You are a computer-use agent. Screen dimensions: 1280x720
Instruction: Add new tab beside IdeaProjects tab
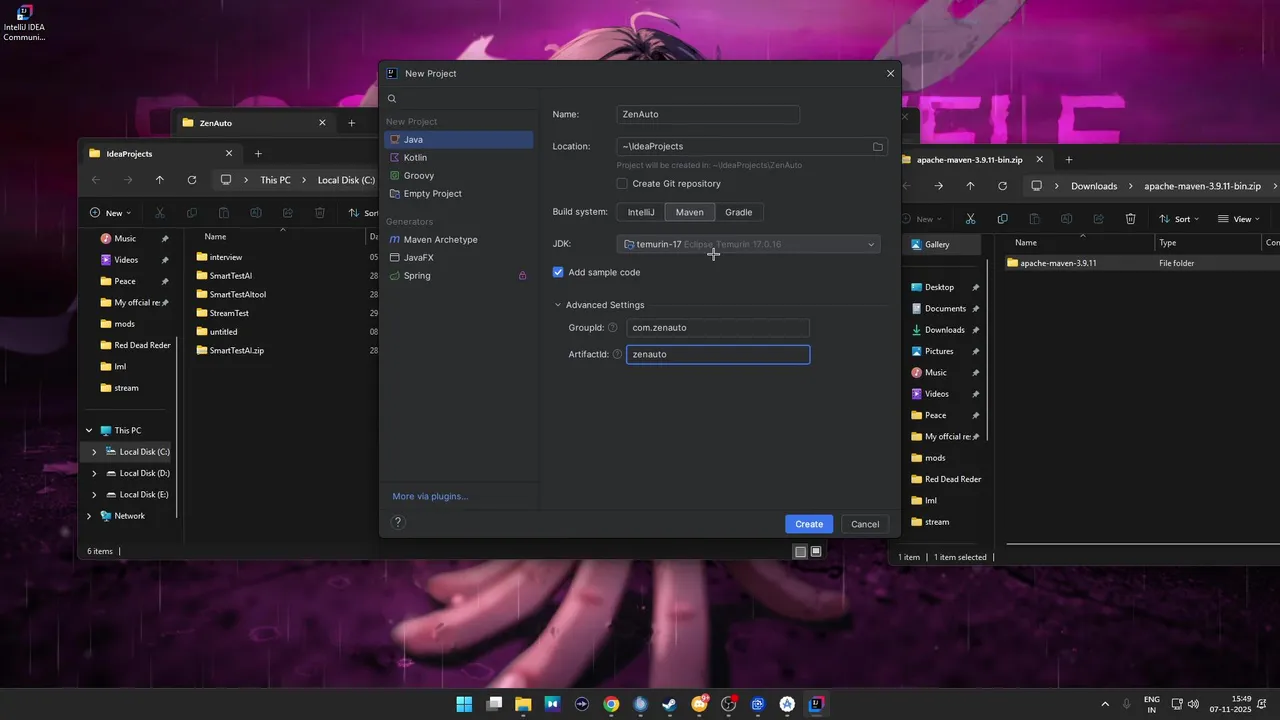(258, 154)
